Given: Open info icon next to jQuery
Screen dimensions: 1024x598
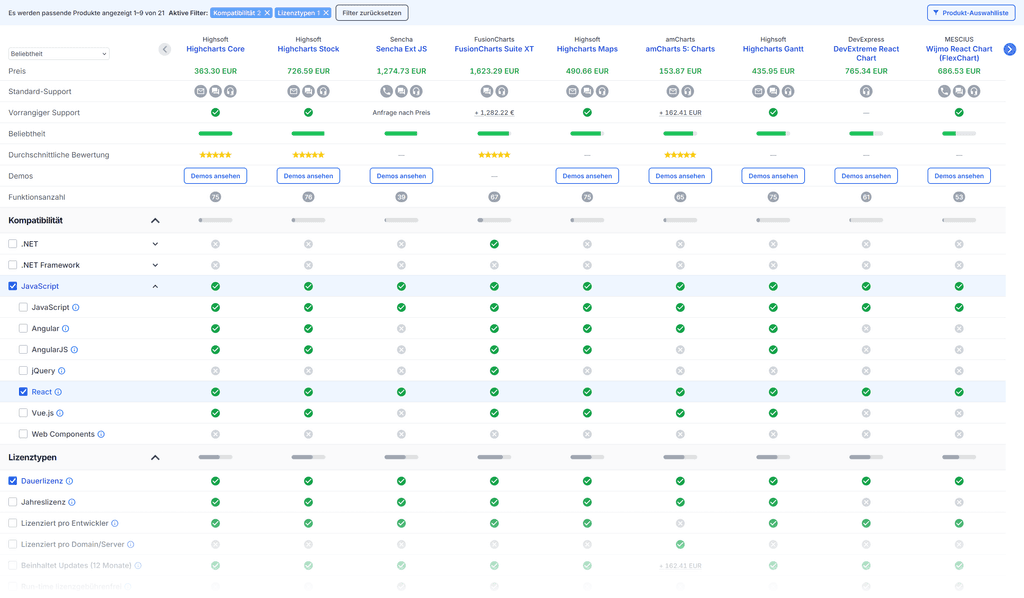Looking at the screenshot, I should pos(61,371).
